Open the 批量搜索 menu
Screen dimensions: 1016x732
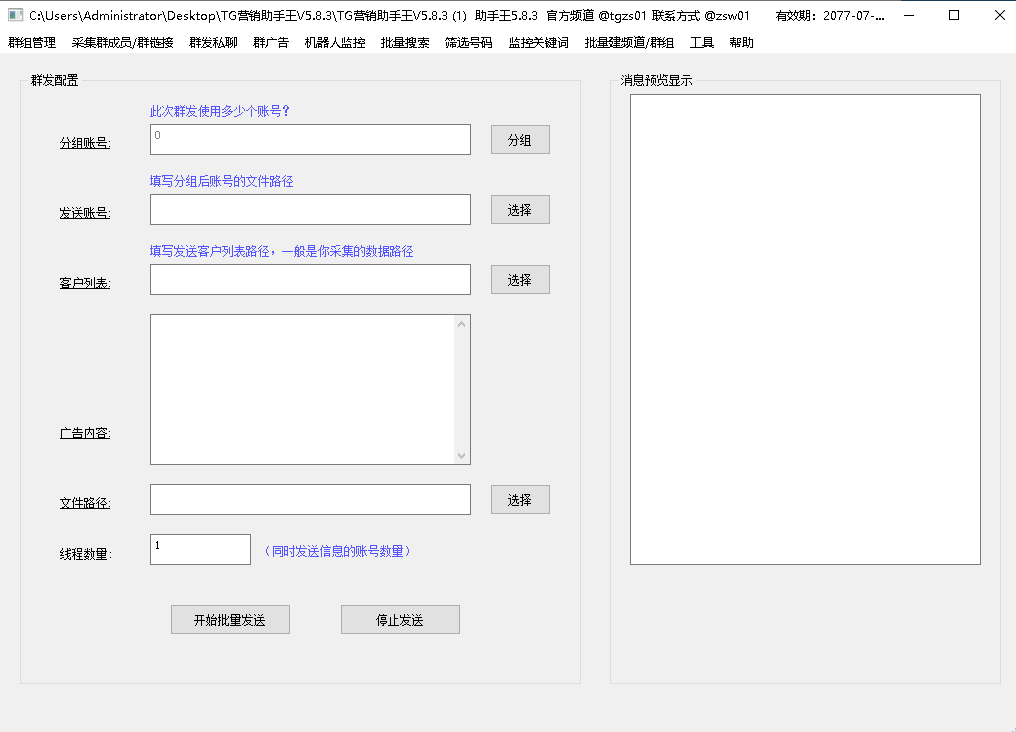[x=405, y=43]
